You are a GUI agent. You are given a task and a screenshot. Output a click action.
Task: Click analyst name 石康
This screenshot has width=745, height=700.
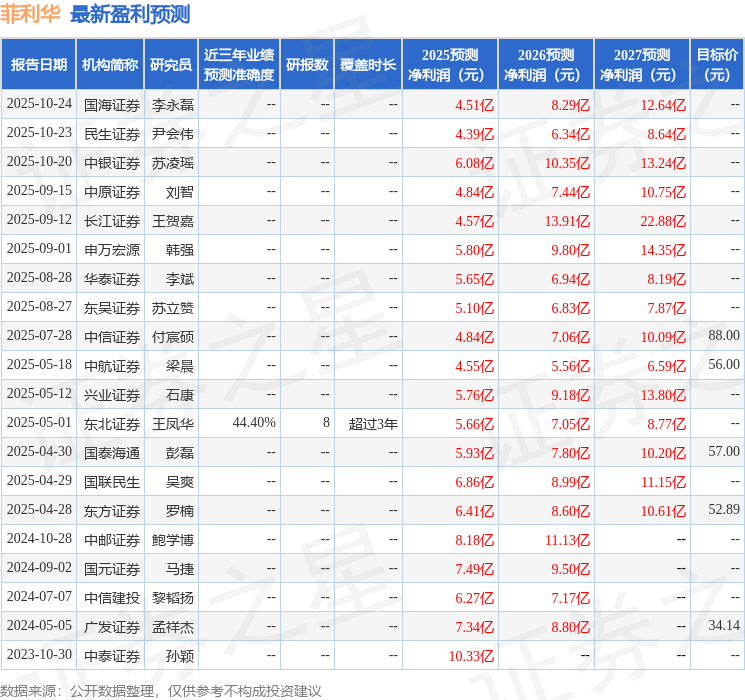[x=180, y=394]
